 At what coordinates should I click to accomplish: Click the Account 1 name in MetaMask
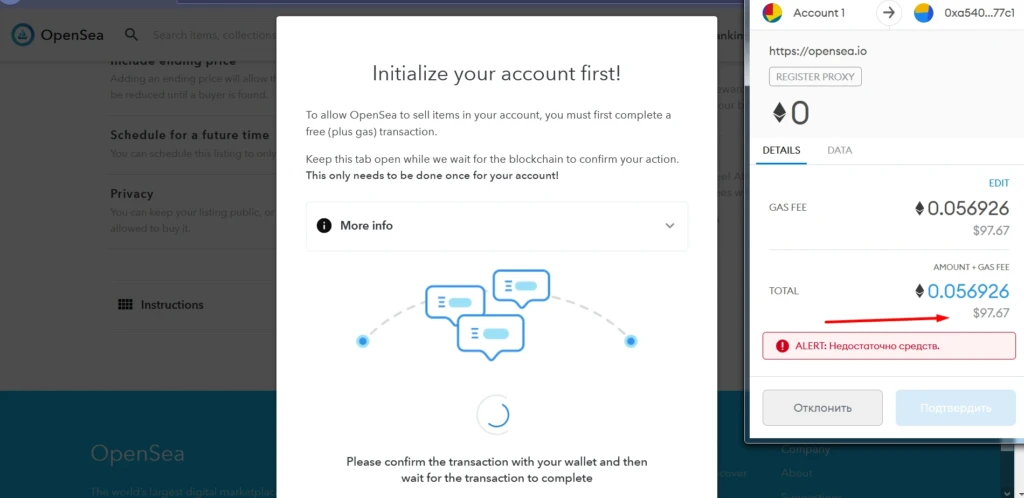(x=819, y=13)
